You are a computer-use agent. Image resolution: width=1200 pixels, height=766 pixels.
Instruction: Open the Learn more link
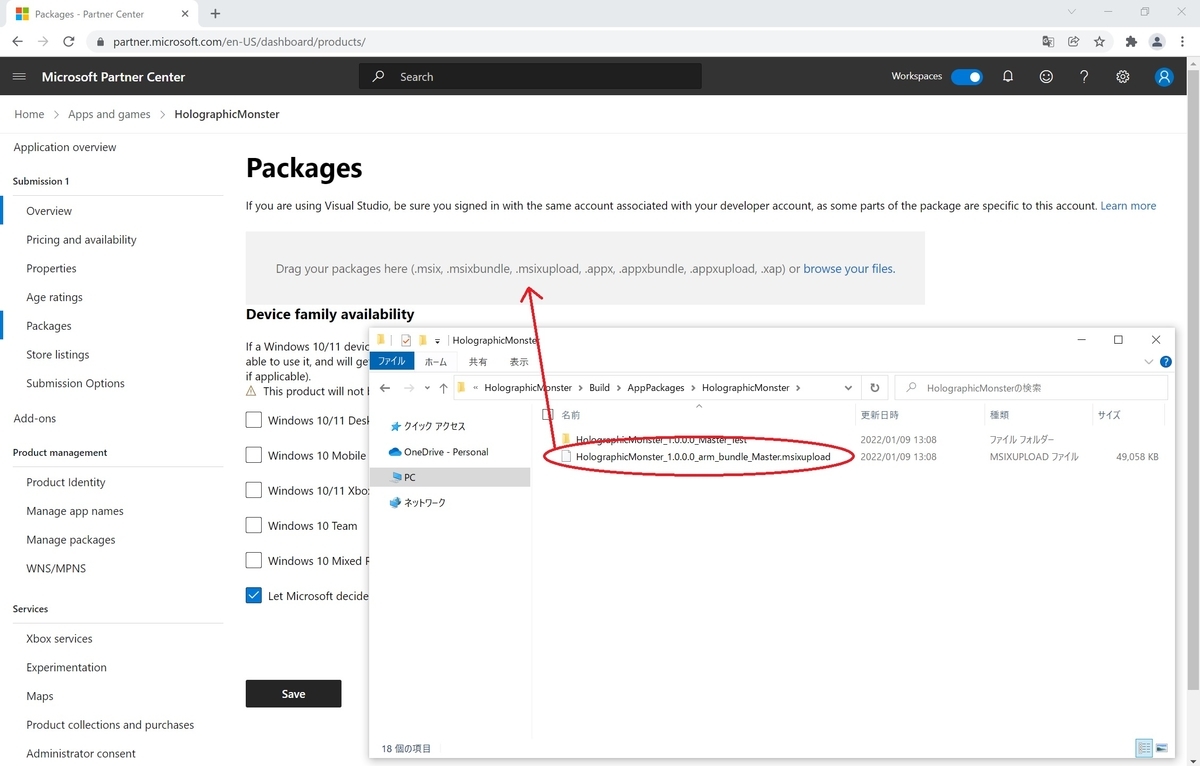click(1128, 206)
